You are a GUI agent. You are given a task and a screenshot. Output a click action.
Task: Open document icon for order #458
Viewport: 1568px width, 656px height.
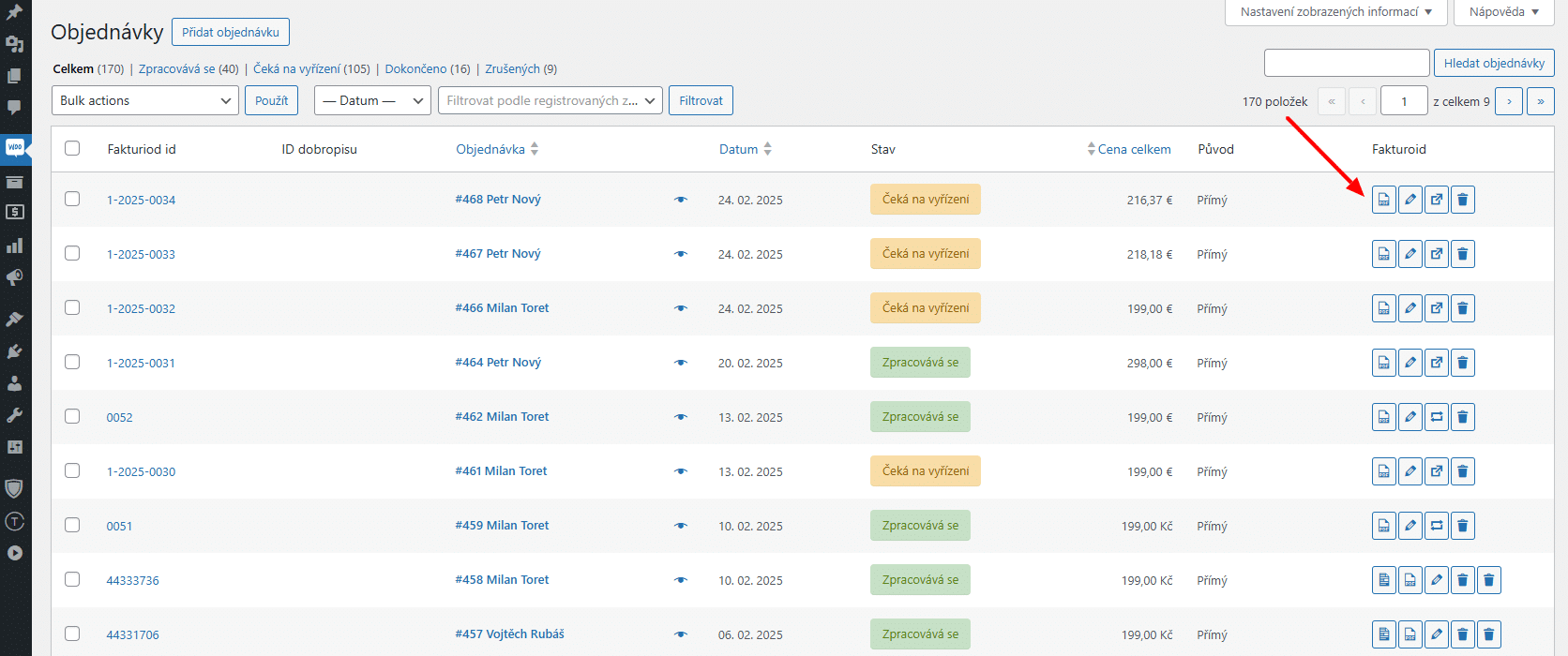tap(1384, 580)
